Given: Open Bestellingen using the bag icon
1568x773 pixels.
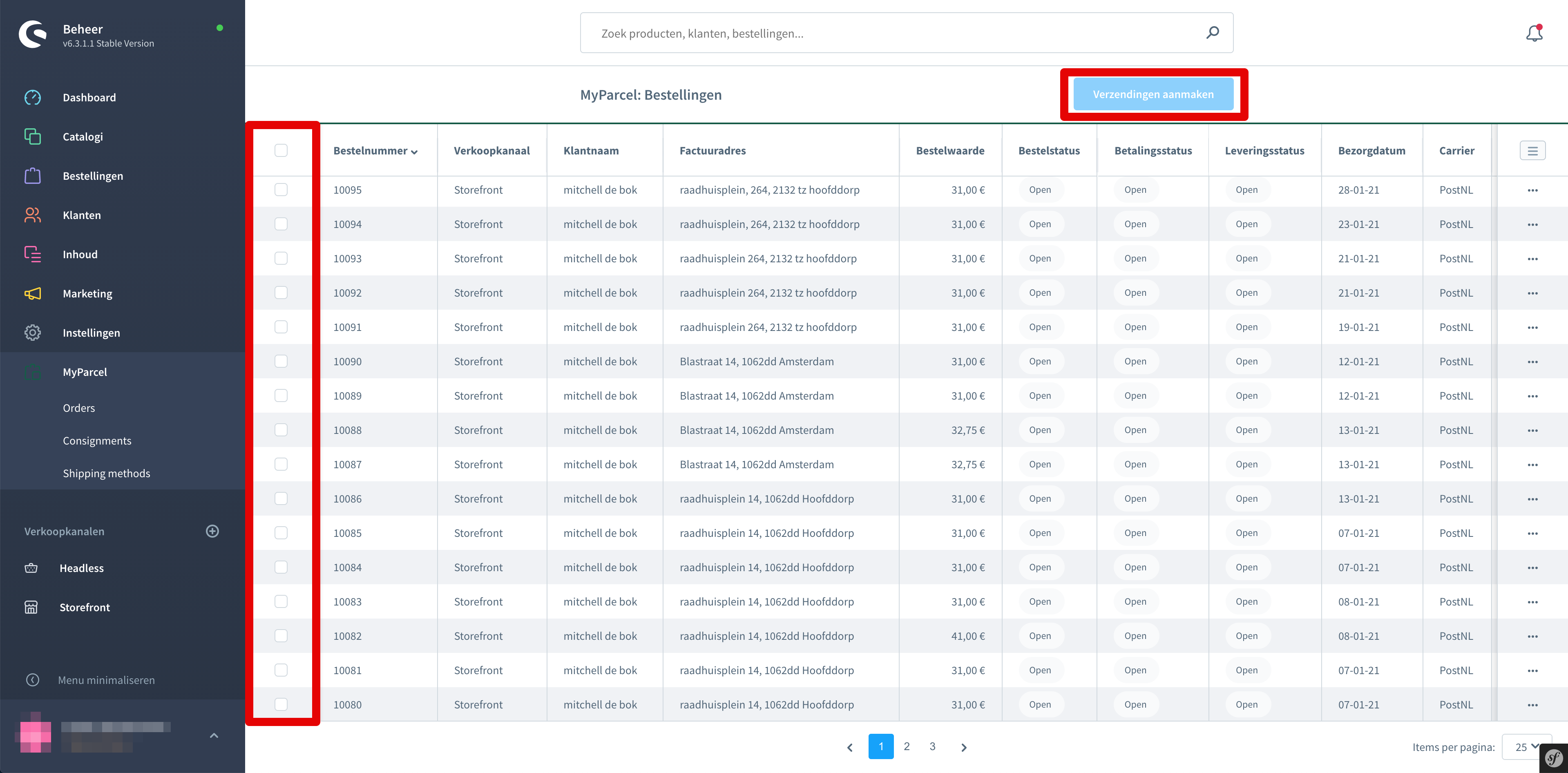Looking at the screenshot, I should [32, 175].
